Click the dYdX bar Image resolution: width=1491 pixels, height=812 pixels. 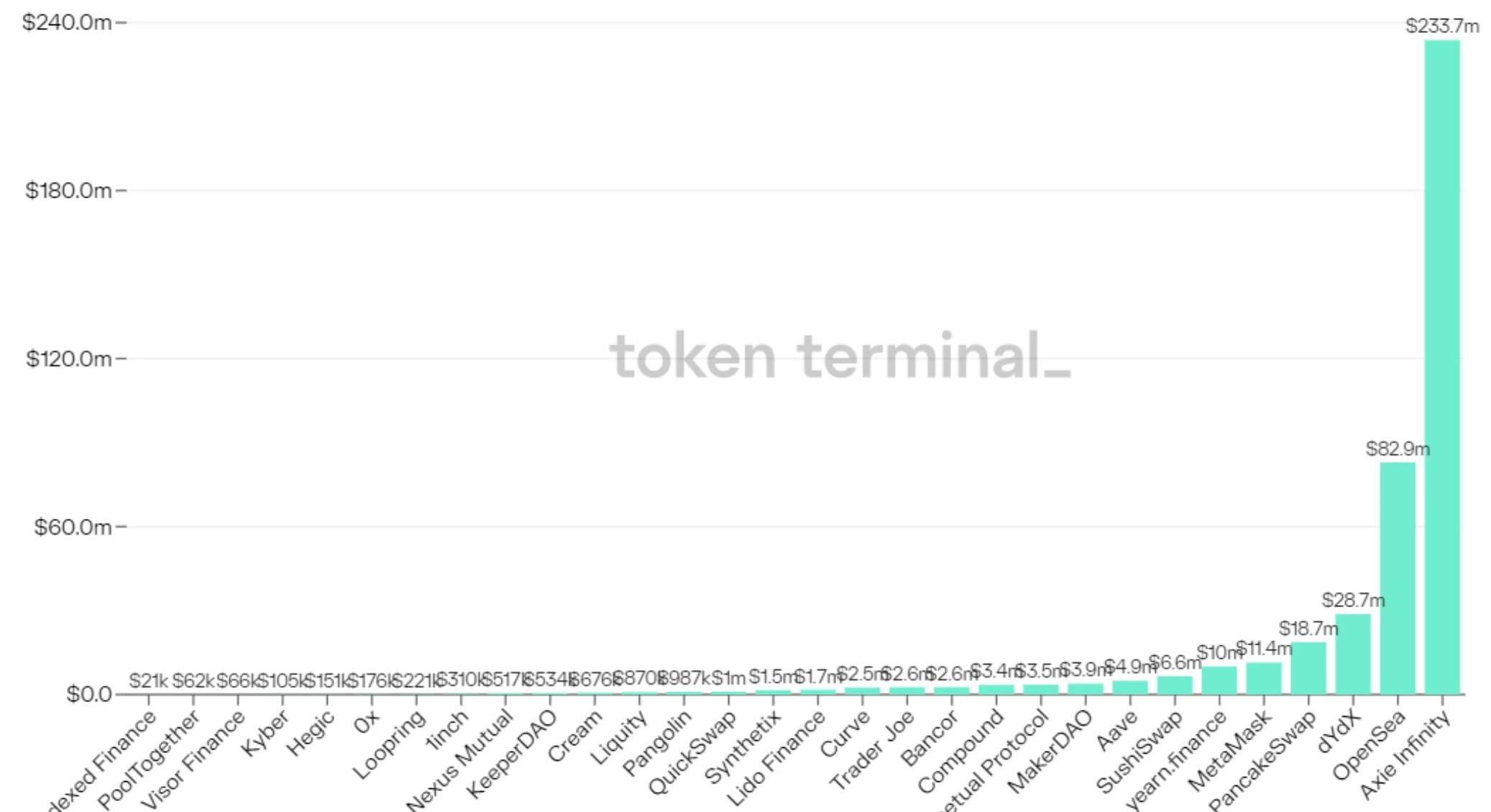(x=1352, y=653)
